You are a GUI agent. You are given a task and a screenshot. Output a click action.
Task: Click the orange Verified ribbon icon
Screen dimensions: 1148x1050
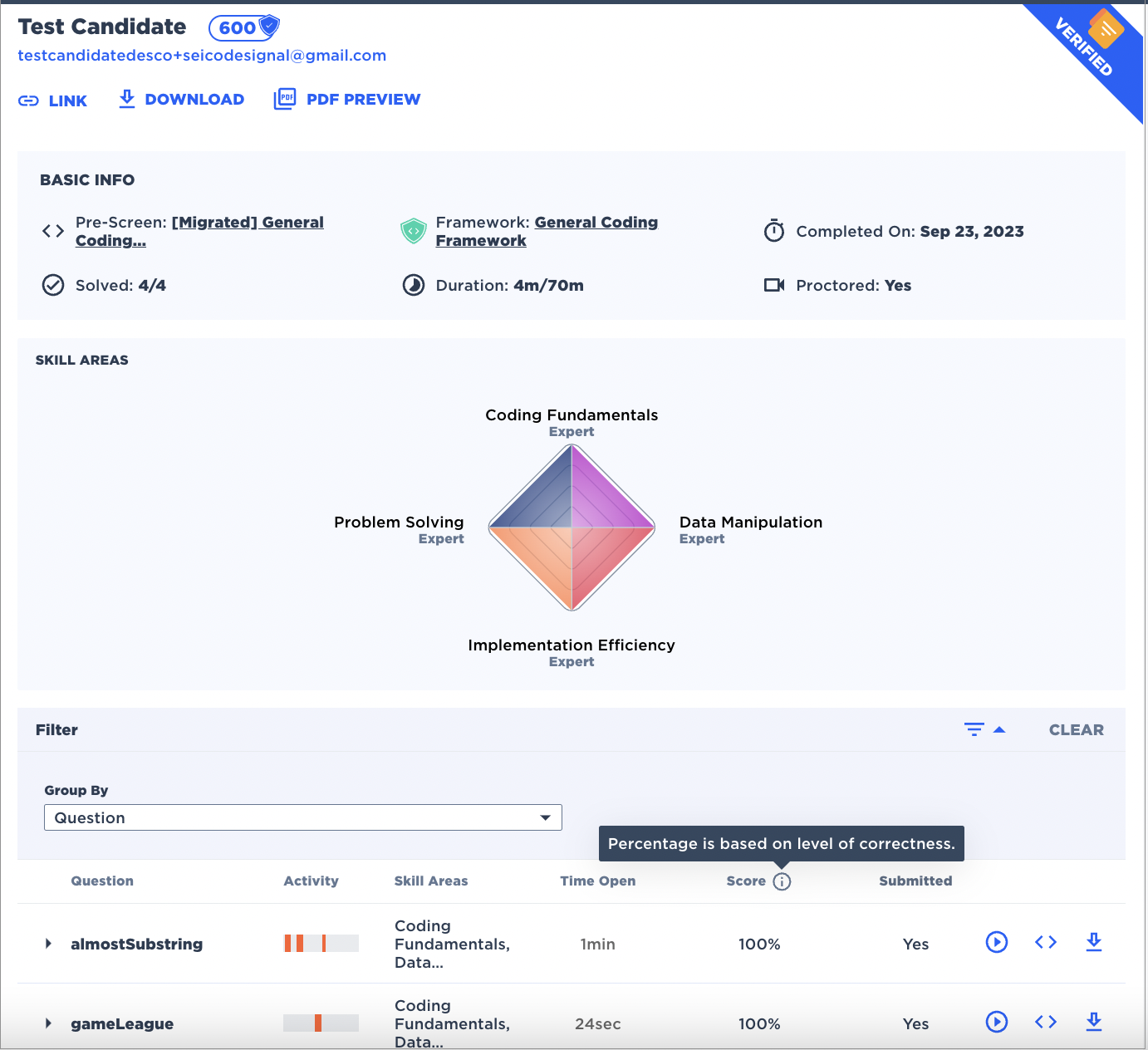[x=1105, y=30]
